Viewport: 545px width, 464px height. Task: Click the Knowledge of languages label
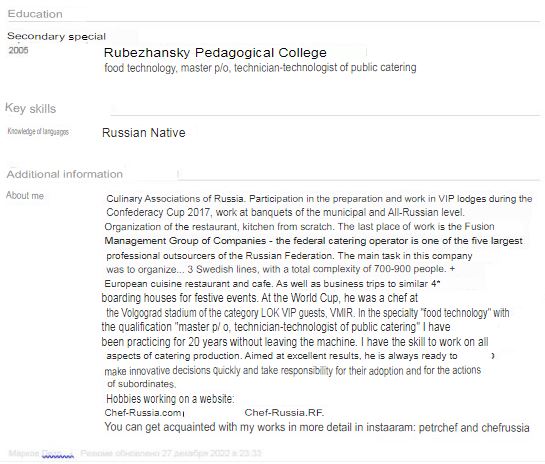(x=38, y=131)
